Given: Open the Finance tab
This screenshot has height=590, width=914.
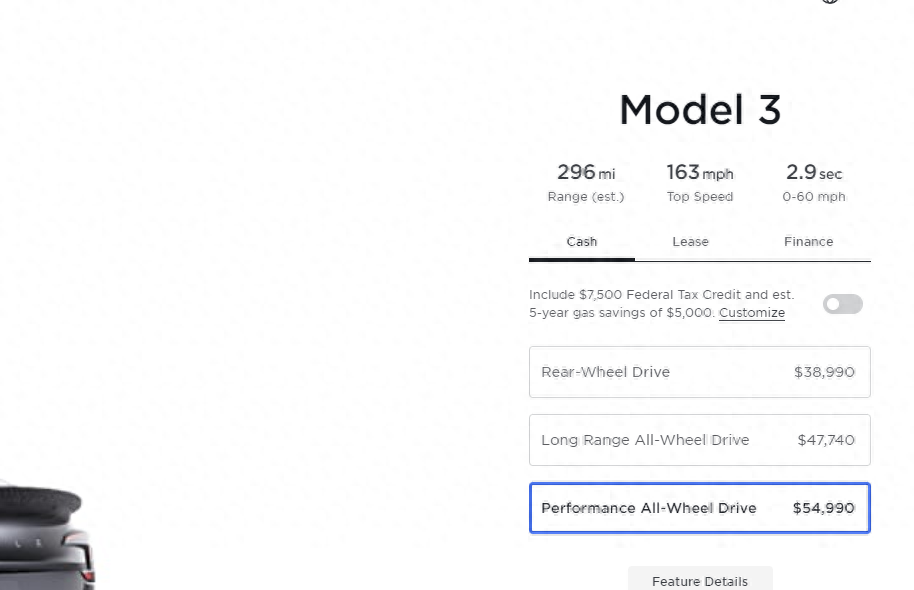Looking at the screenshot, I should 808,241.
